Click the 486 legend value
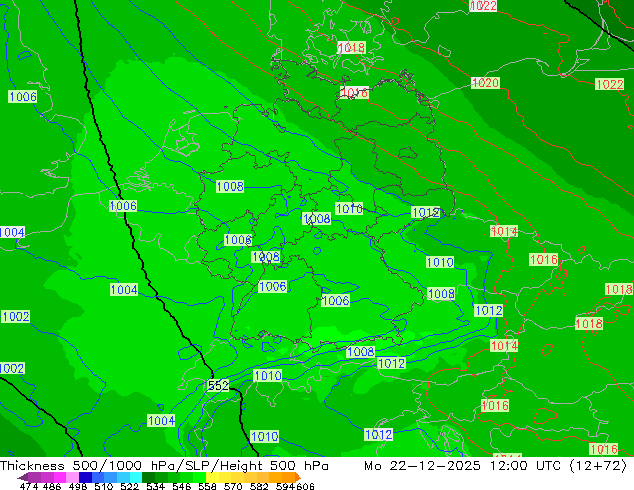This screenshot has width=634, height=490. [52, 486]
